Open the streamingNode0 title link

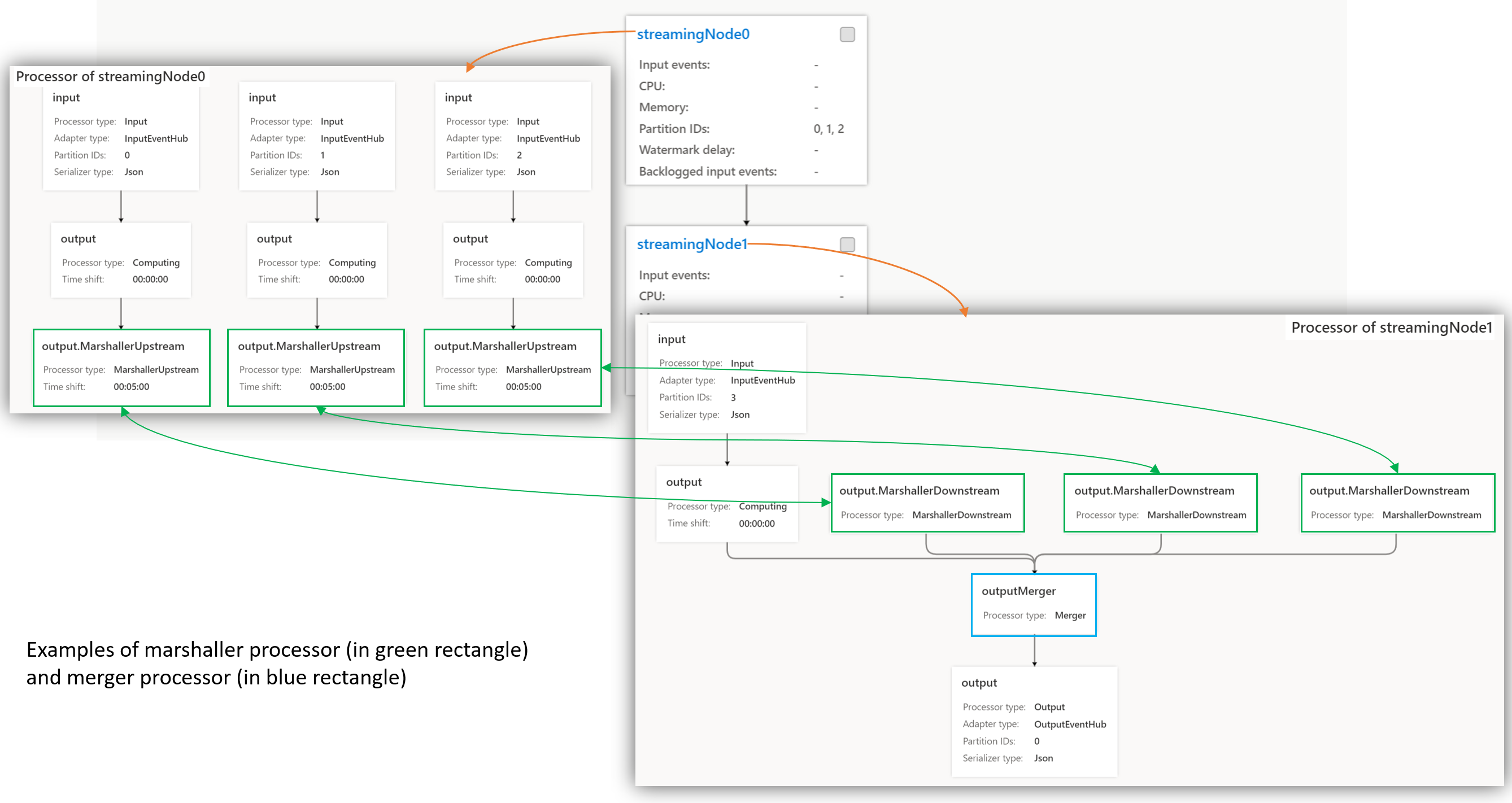[692, 34]
